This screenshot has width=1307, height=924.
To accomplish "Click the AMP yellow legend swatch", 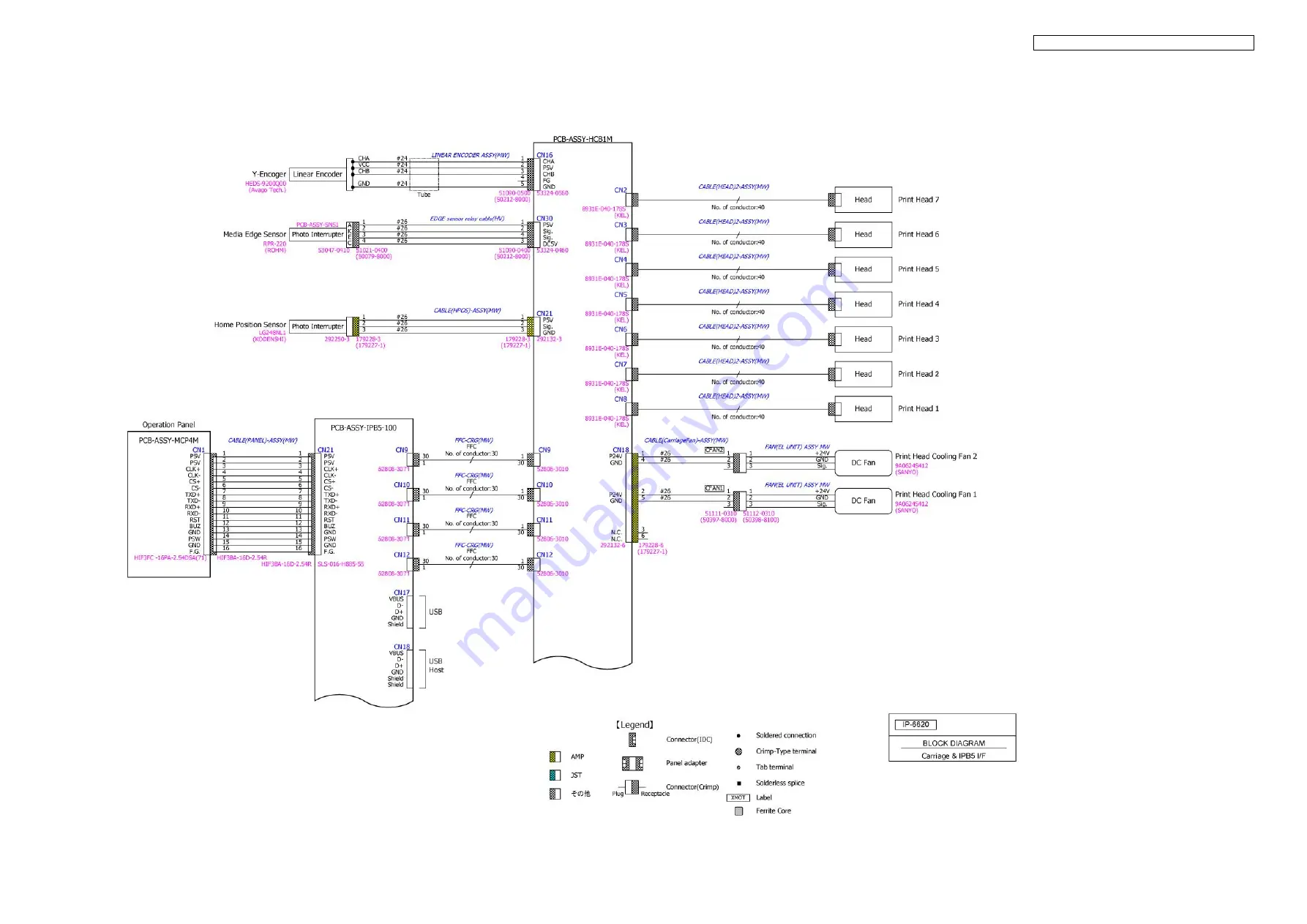I will click(555, 756).
